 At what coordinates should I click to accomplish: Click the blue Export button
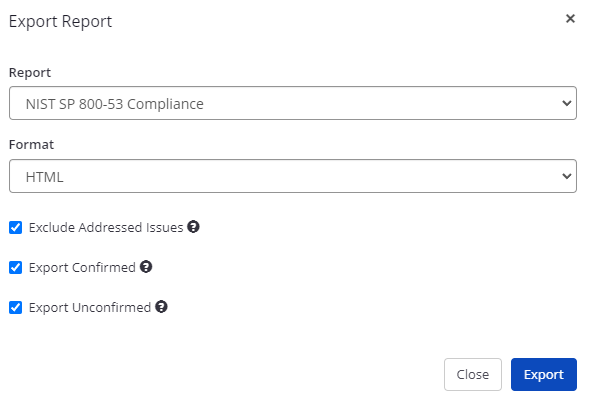click(544, 375)
